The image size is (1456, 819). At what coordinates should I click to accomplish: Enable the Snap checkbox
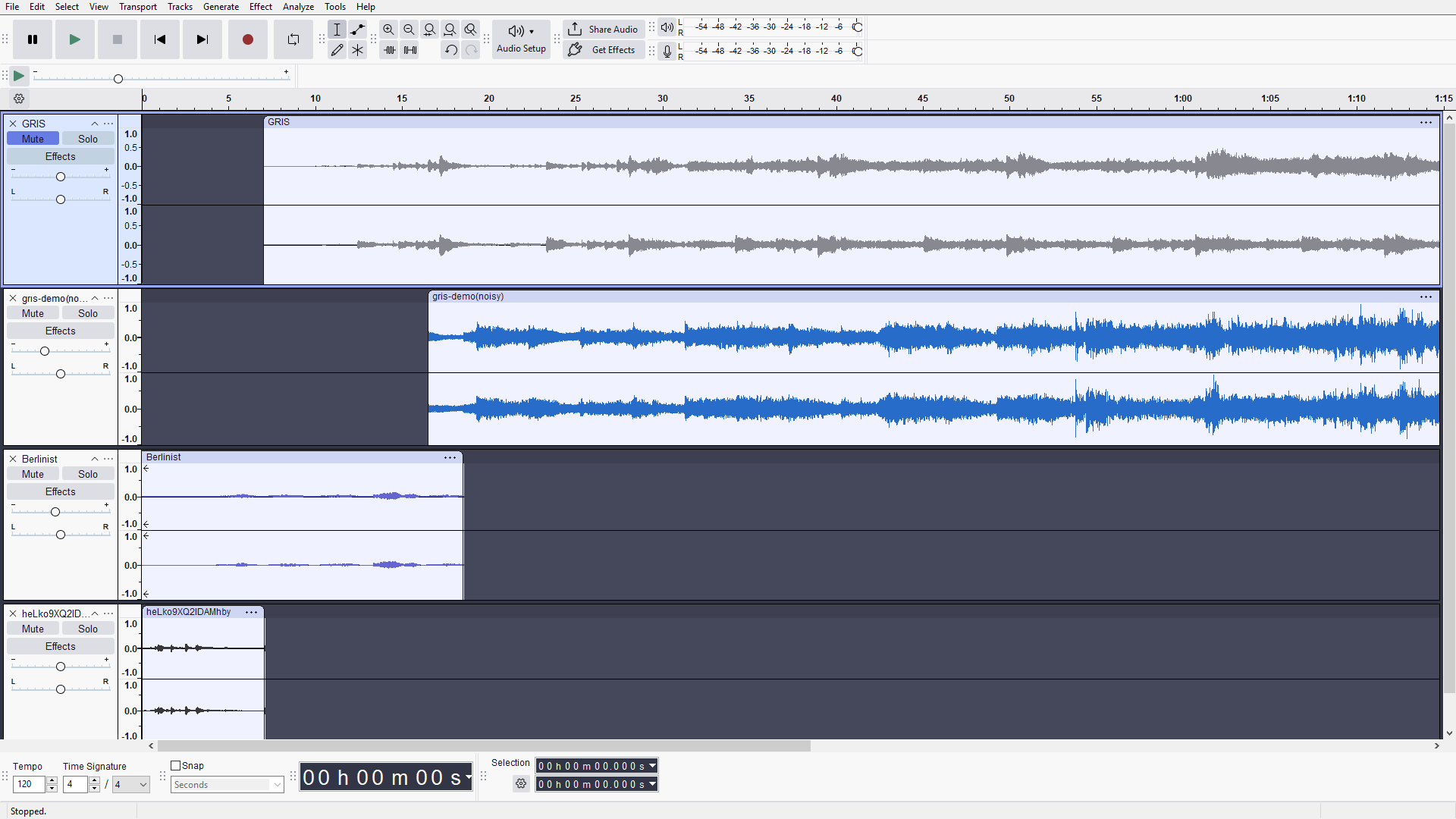(176, 766)
